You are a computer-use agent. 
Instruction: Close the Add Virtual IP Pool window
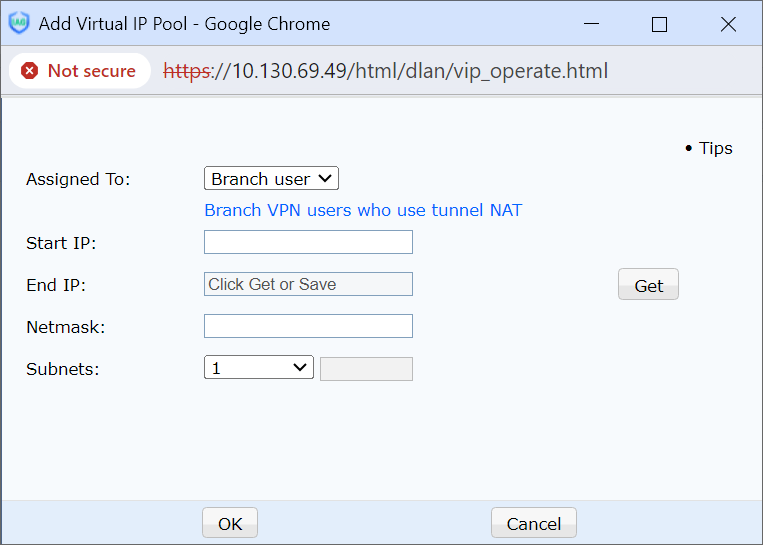(728, 24)
